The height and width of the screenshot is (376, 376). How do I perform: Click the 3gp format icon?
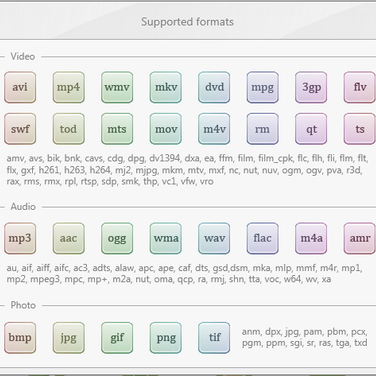(311, 87)
